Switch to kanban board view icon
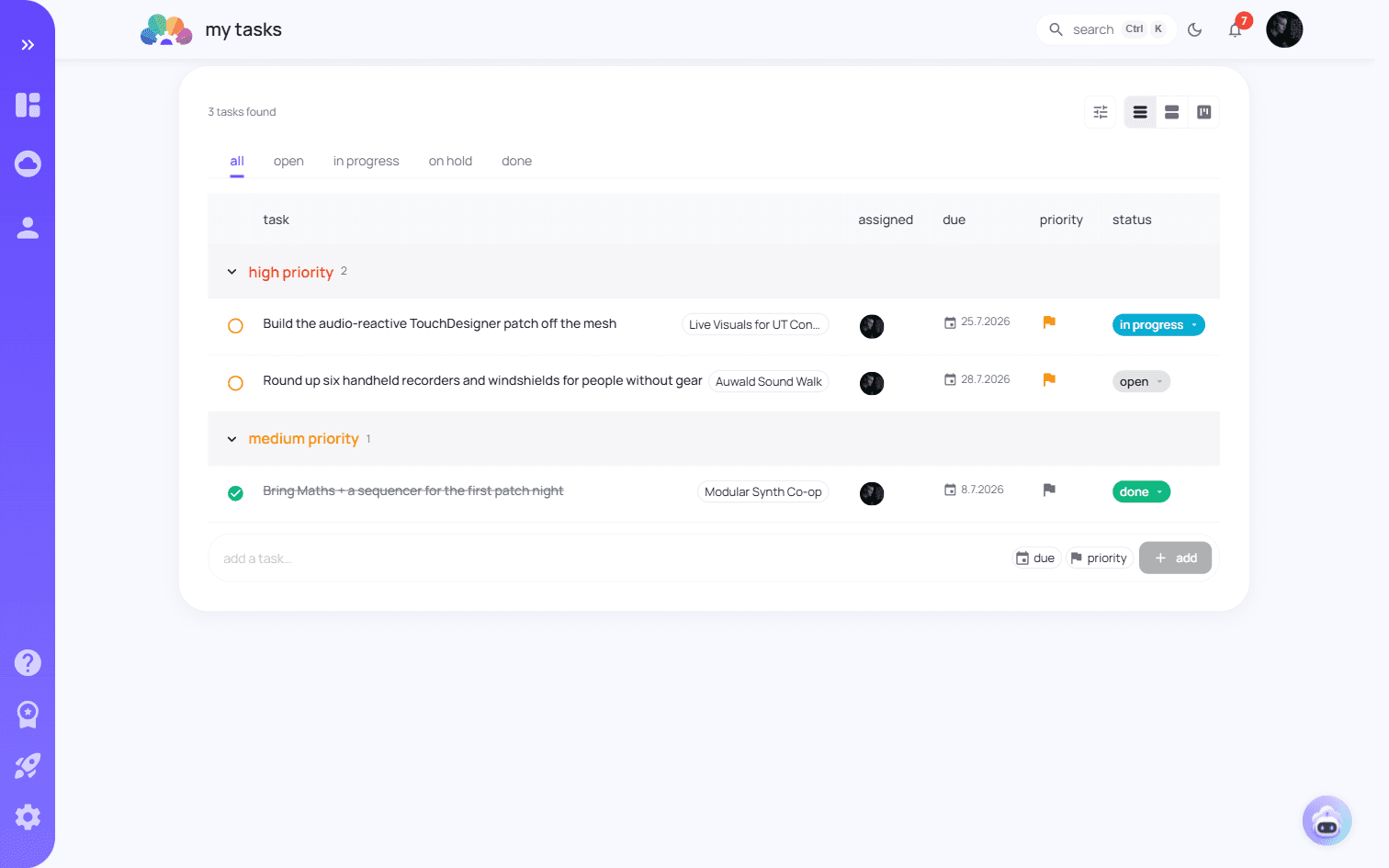This screenshot has height=868, width=1389. 1203,112
